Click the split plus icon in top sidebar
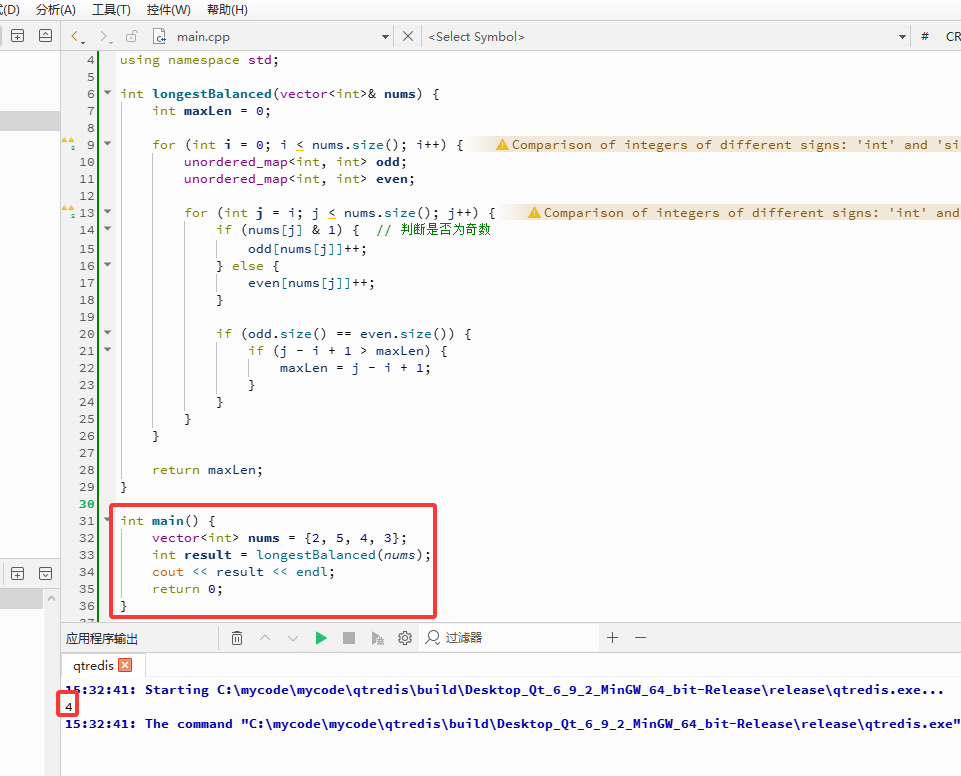The image size is (961, 776). [x=18, y=36]
